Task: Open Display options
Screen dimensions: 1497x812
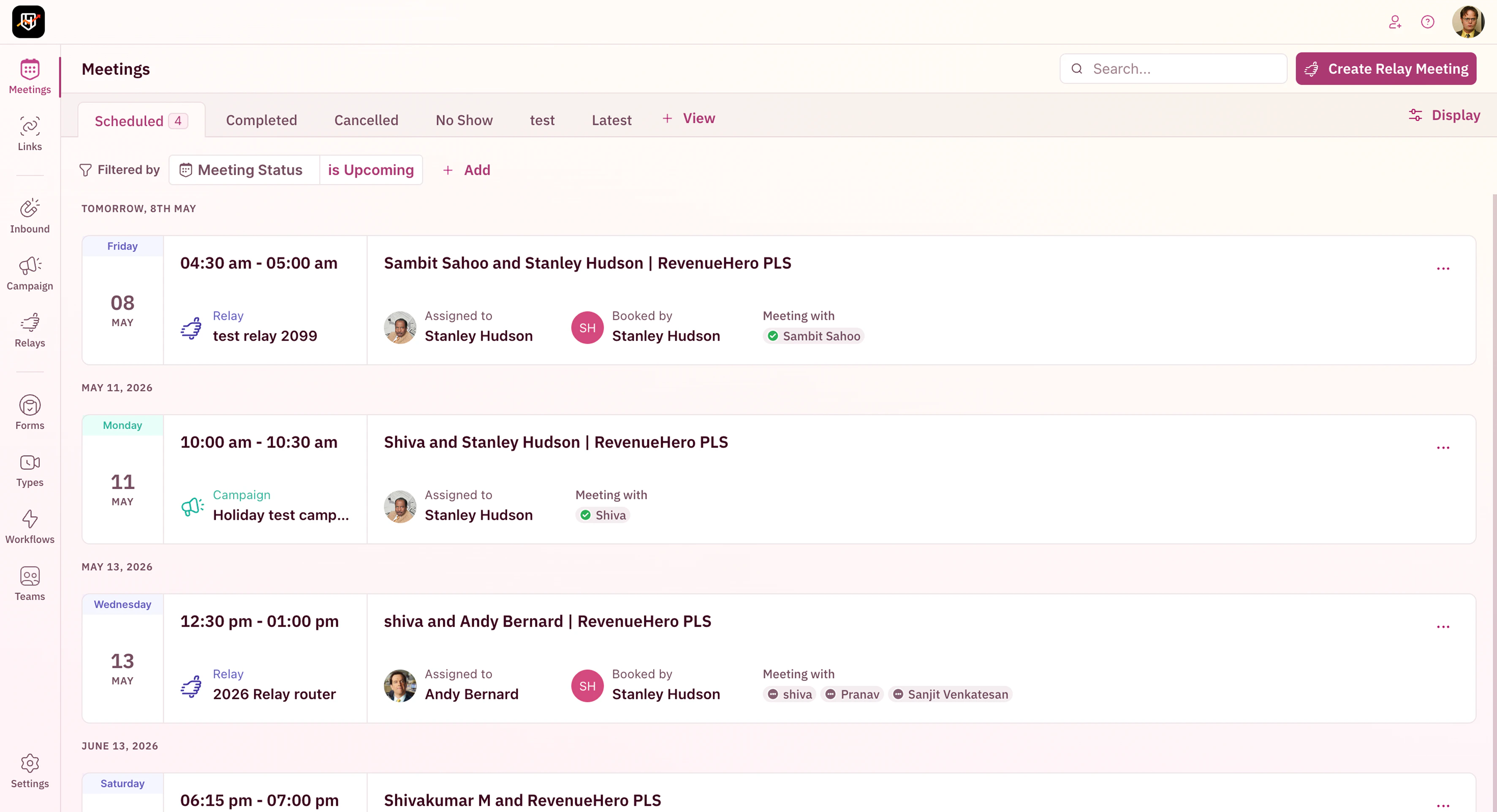Action: (x=1444, y=115)
